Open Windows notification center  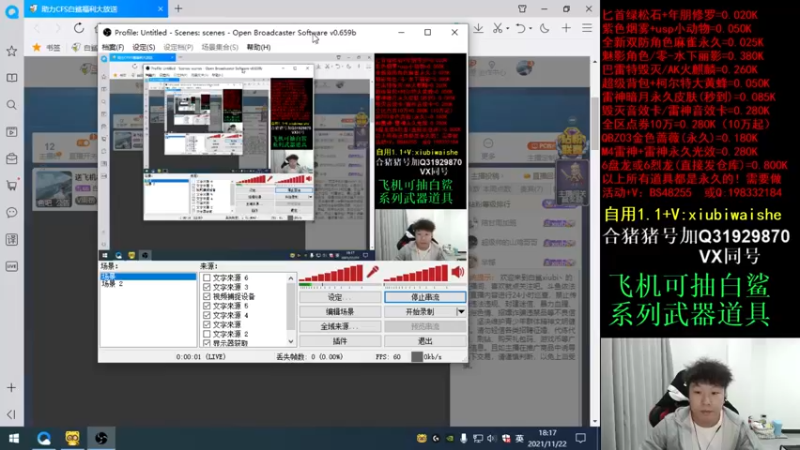pos(581,438)
